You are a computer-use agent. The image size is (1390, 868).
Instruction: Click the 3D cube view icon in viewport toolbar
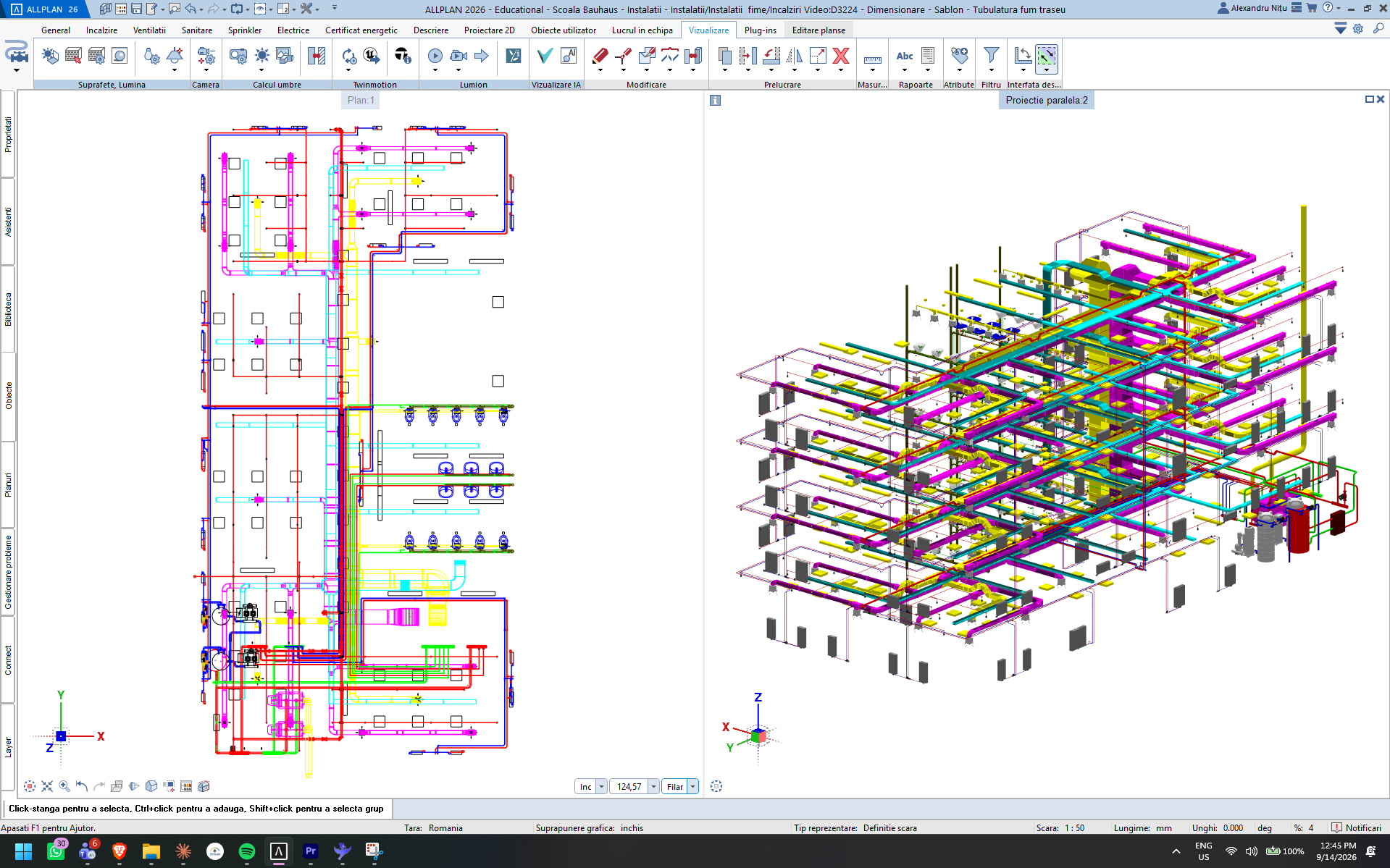(x=151, y=786)
